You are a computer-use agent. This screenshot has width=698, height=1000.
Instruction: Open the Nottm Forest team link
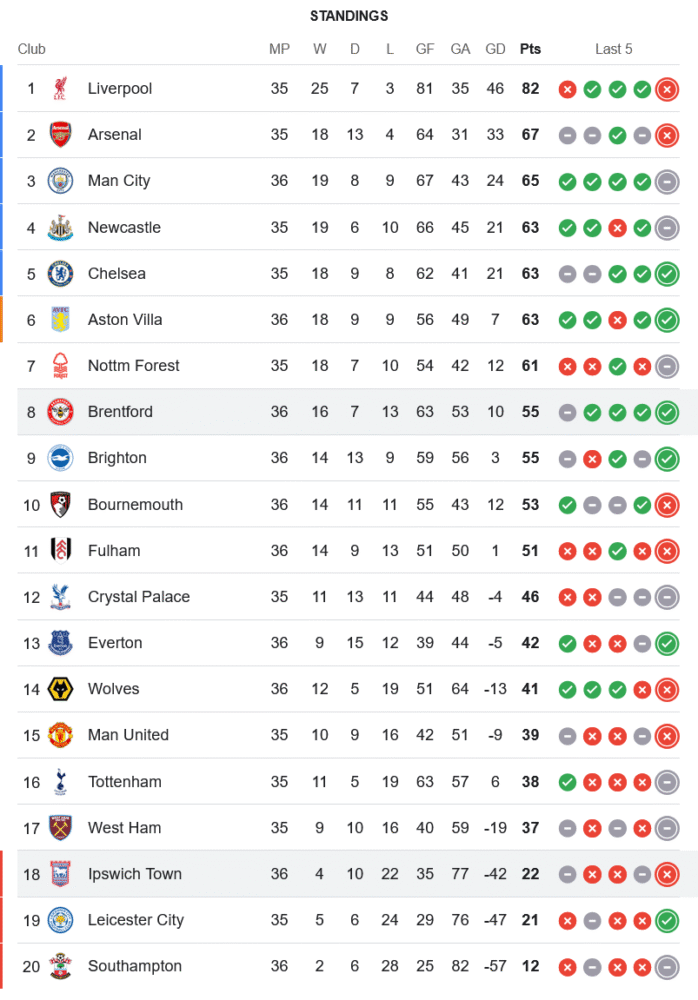pos(133,366)
